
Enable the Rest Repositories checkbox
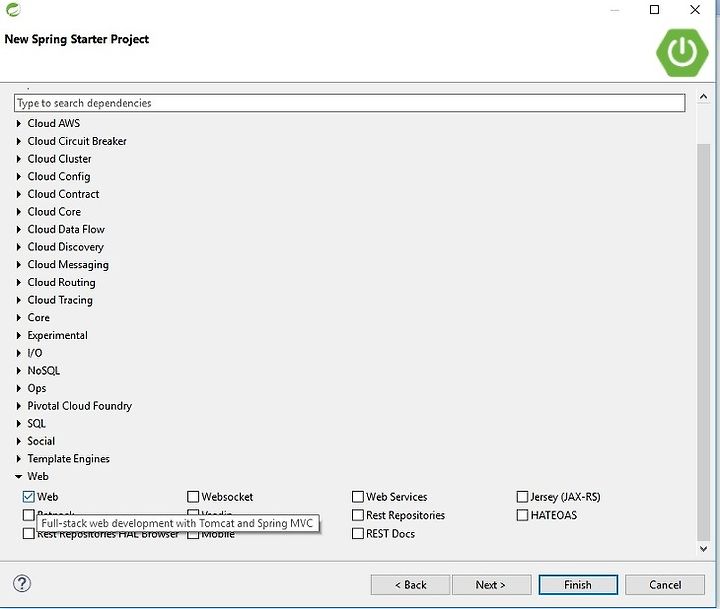[x=358, y=515]
